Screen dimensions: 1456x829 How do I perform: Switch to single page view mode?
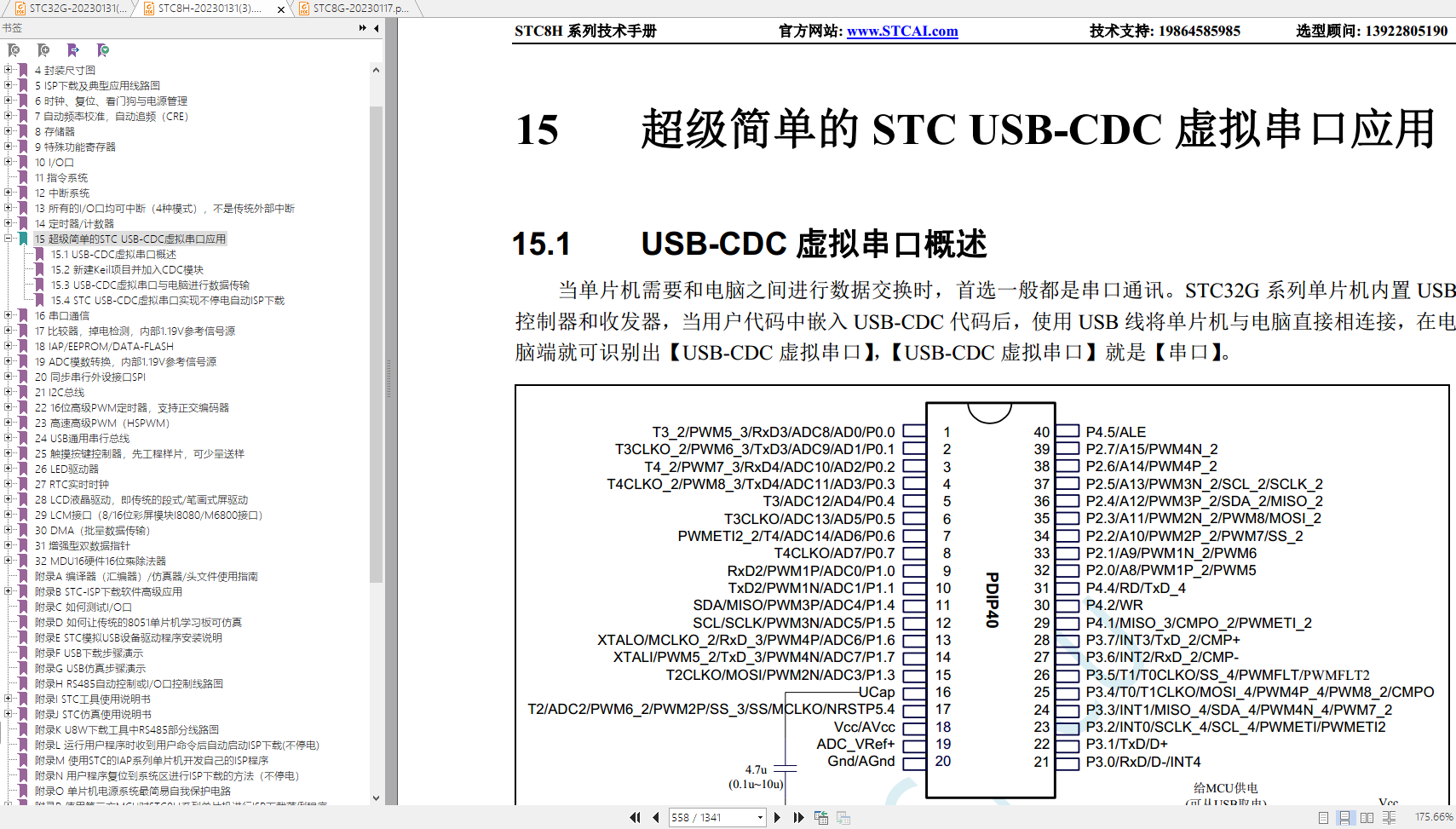click(1323, 817)
